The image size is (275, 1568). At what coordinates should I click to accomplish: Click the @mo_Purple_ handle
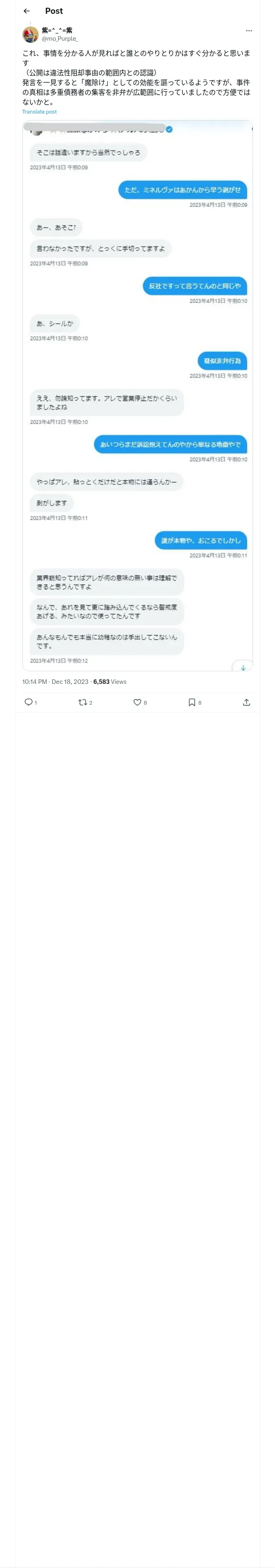60,38
